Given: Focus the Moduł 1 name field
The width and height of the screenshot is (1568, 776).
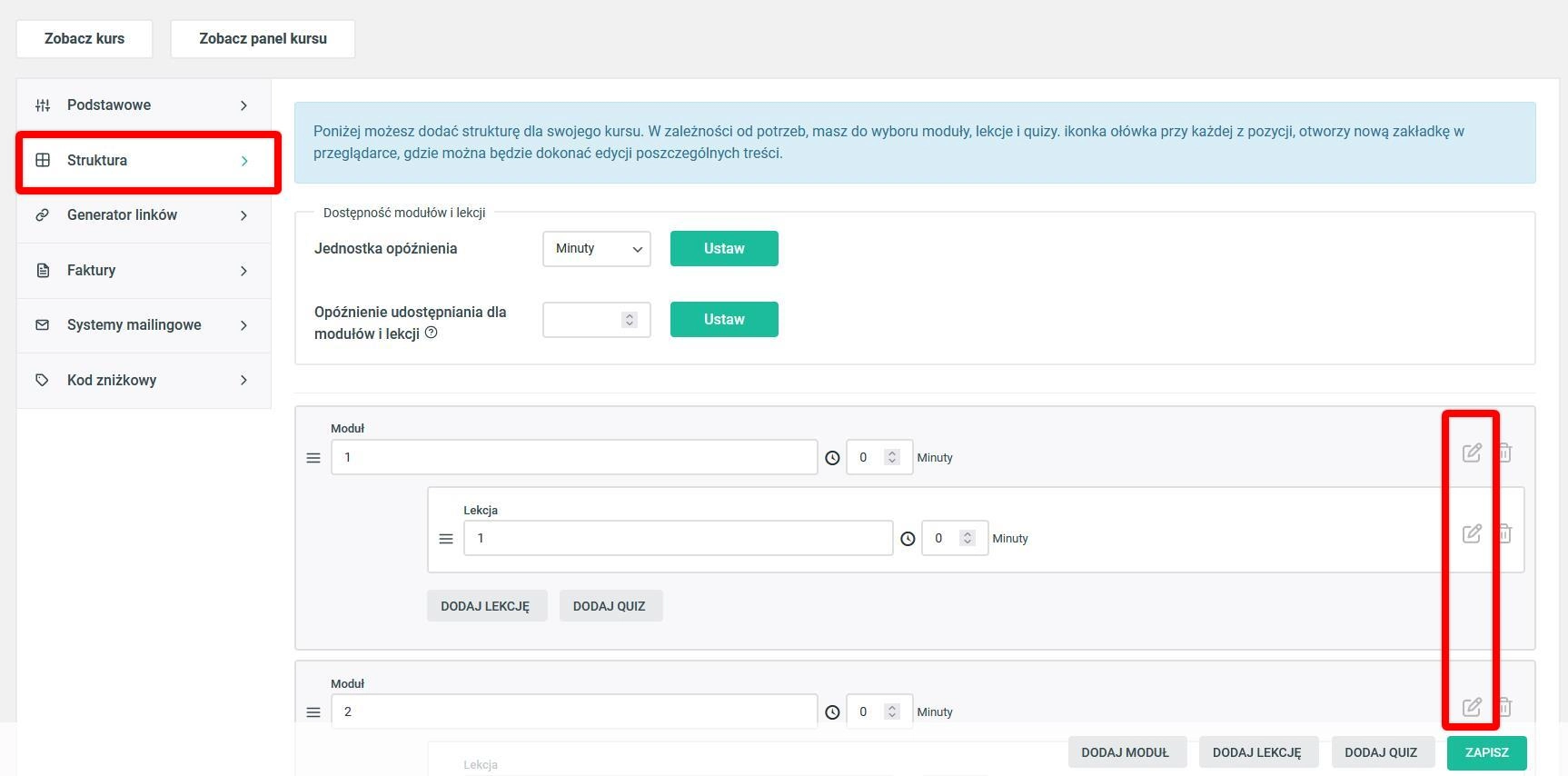Looking at the screenshot, I should [x=574, y=457].
